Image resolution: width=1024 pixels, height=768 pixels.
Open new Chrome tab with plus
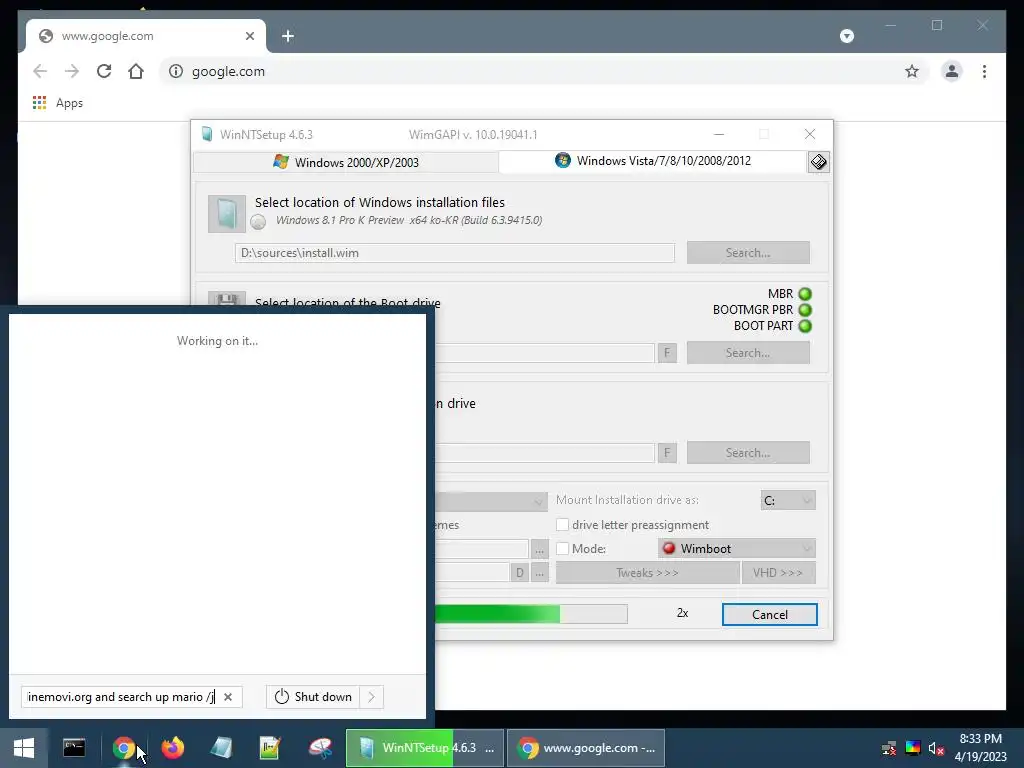287,36
